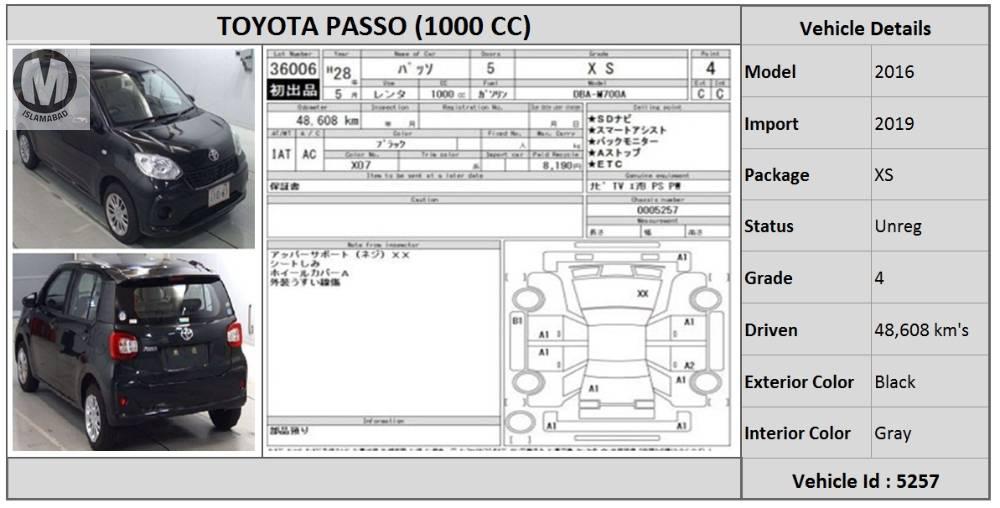Image resolution: width=1000 pixels, height=508 pixels.
Task: Select the Vehicle Details header
Action: 864,29
